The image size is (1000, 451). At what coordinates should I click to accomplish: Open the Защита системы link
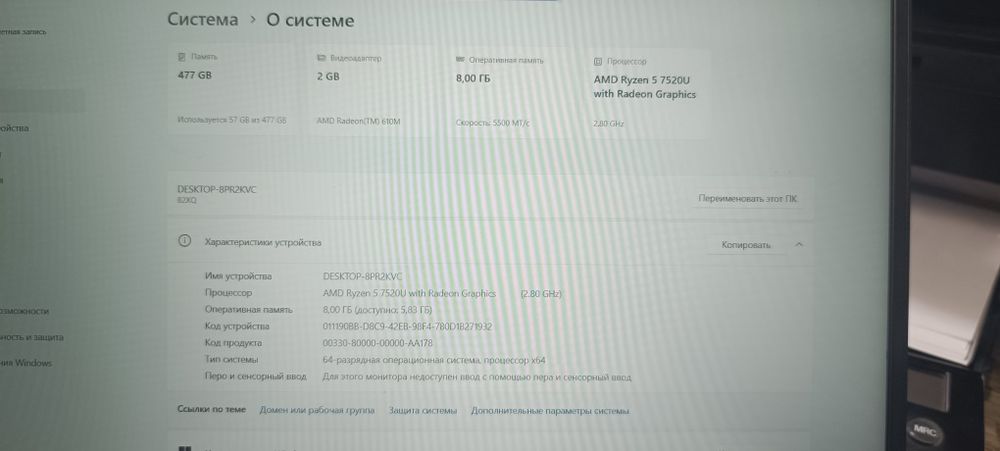(423, 411)
